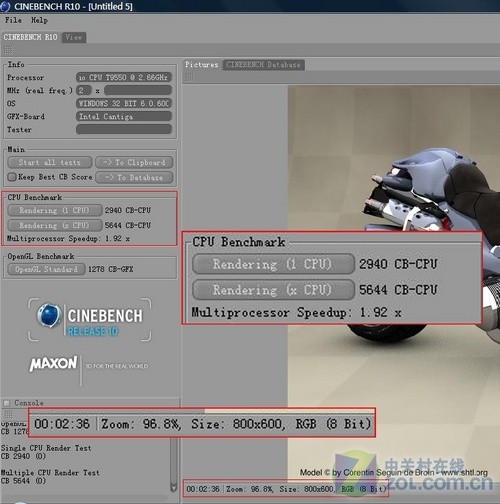The image size is (500, 504).
Task: Click Single CPU Render Test console line
Action: tap(46, 448)
